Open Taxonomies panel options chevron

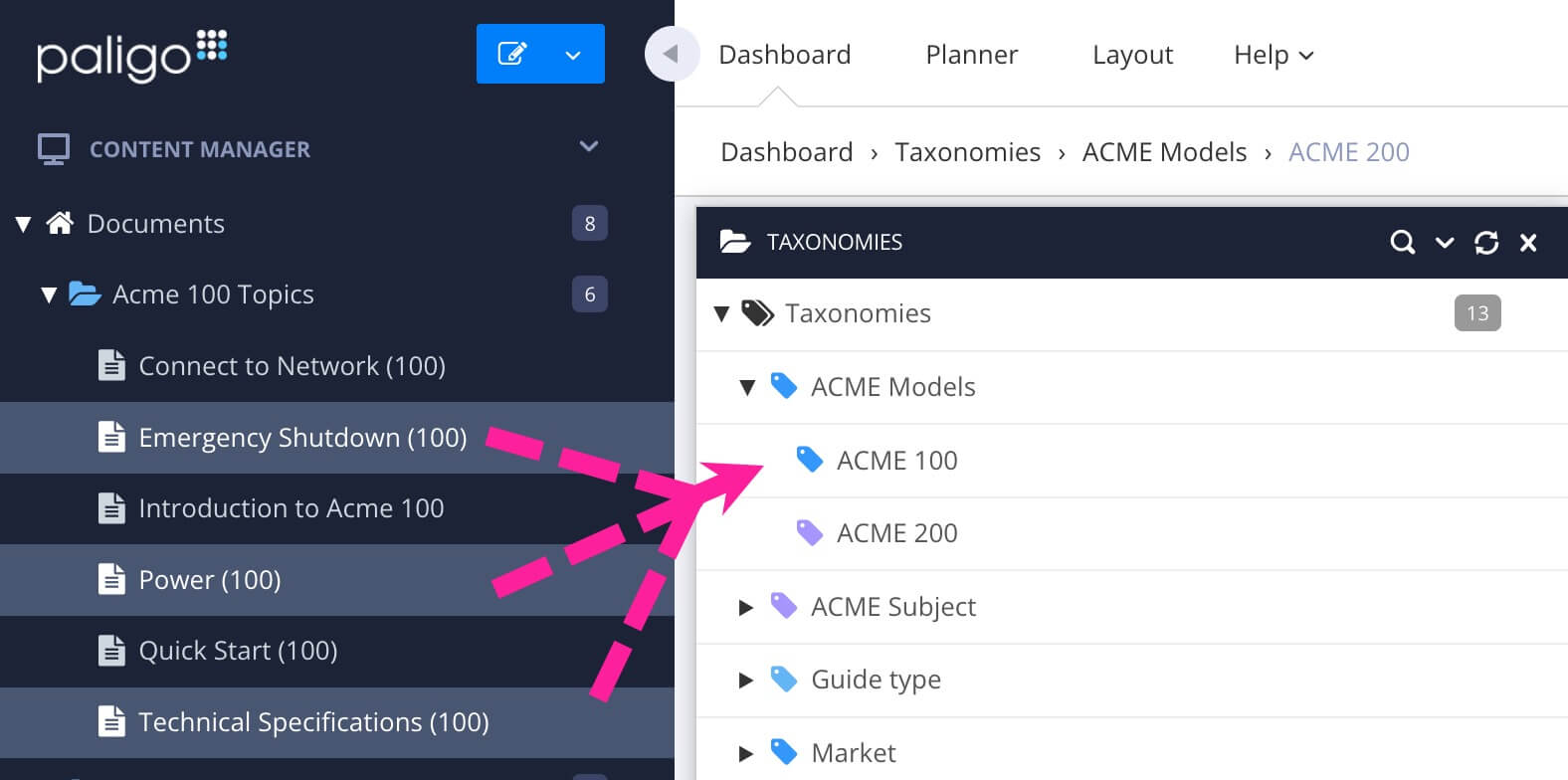(1445, 243)
